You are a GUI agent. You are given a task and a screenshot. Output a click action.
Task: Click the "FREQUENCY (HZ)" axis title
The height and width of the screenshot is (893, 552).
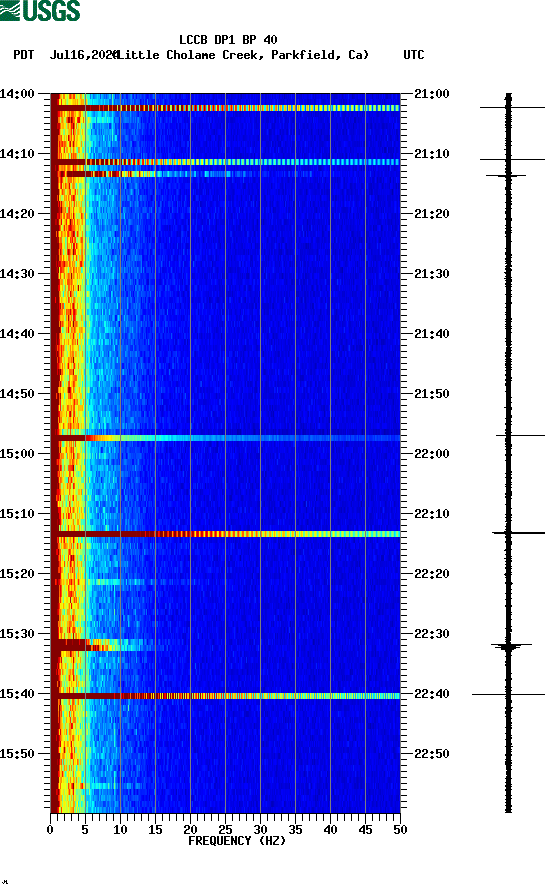point(236,841)
